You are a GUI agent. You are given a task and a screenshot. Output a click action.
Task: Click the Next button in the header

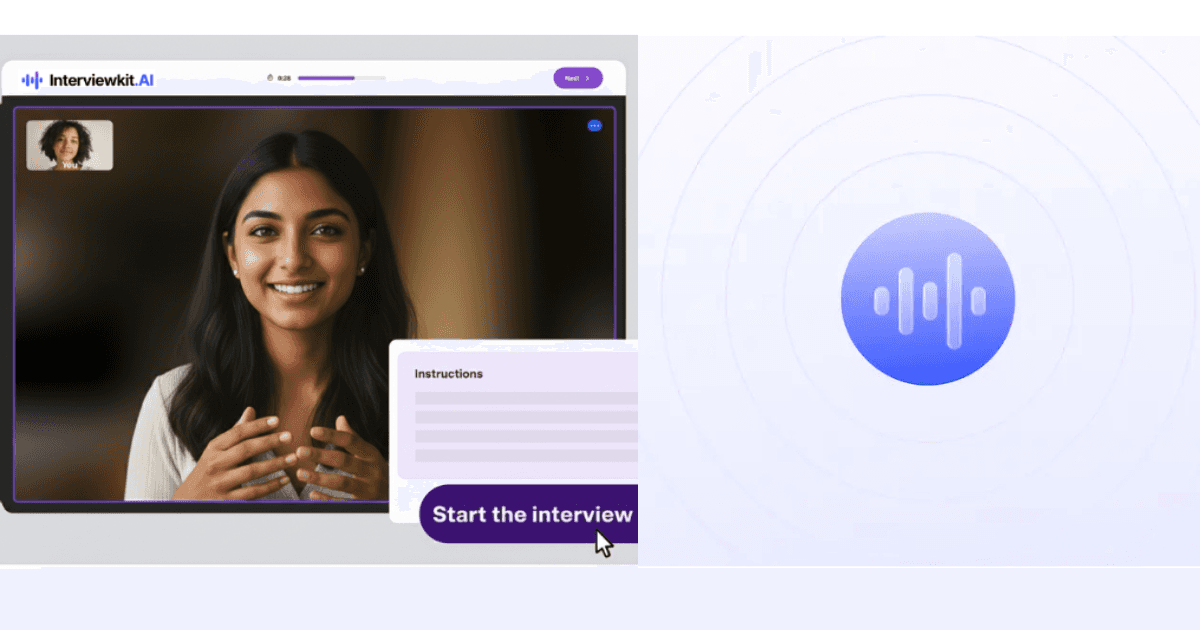(x=577, y=77)
